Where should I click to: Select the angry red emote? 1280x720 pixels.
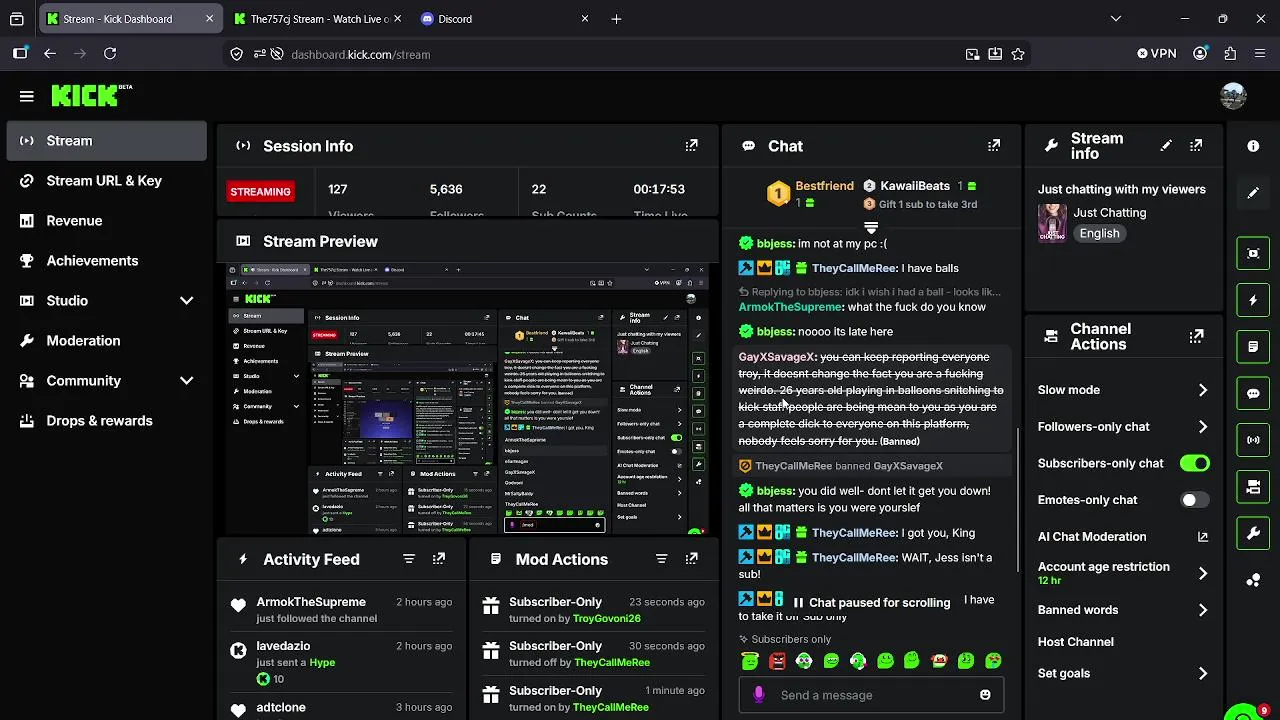tap(777, 661)
